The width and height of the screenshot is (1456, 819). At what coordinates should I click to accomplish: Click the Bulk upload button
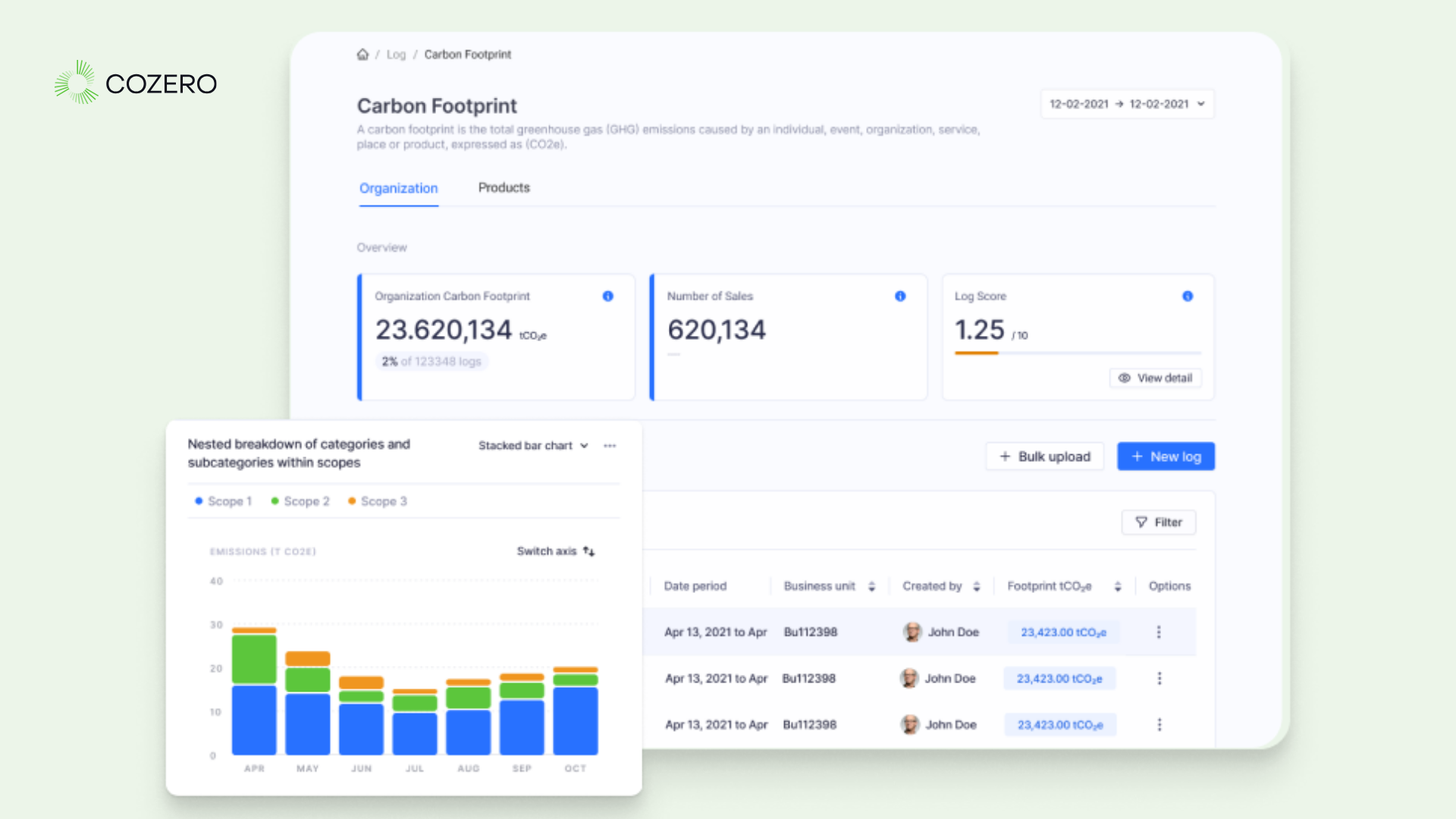pos(1044,457)
